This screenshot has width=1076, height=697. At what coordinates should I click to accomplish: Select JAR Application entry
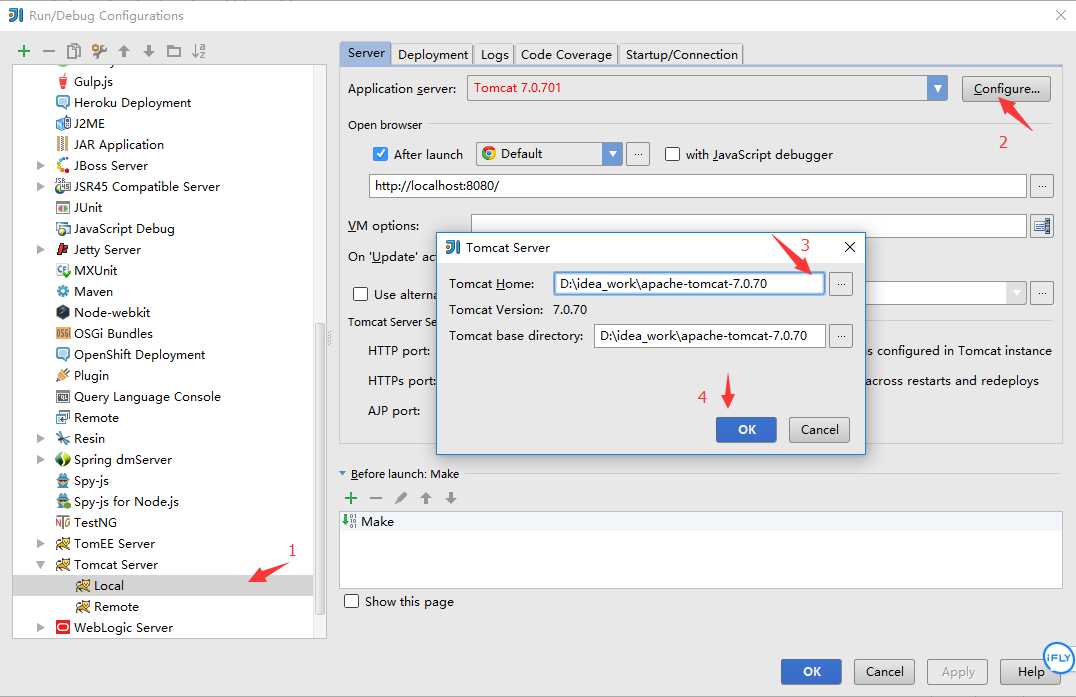[118, 145]
